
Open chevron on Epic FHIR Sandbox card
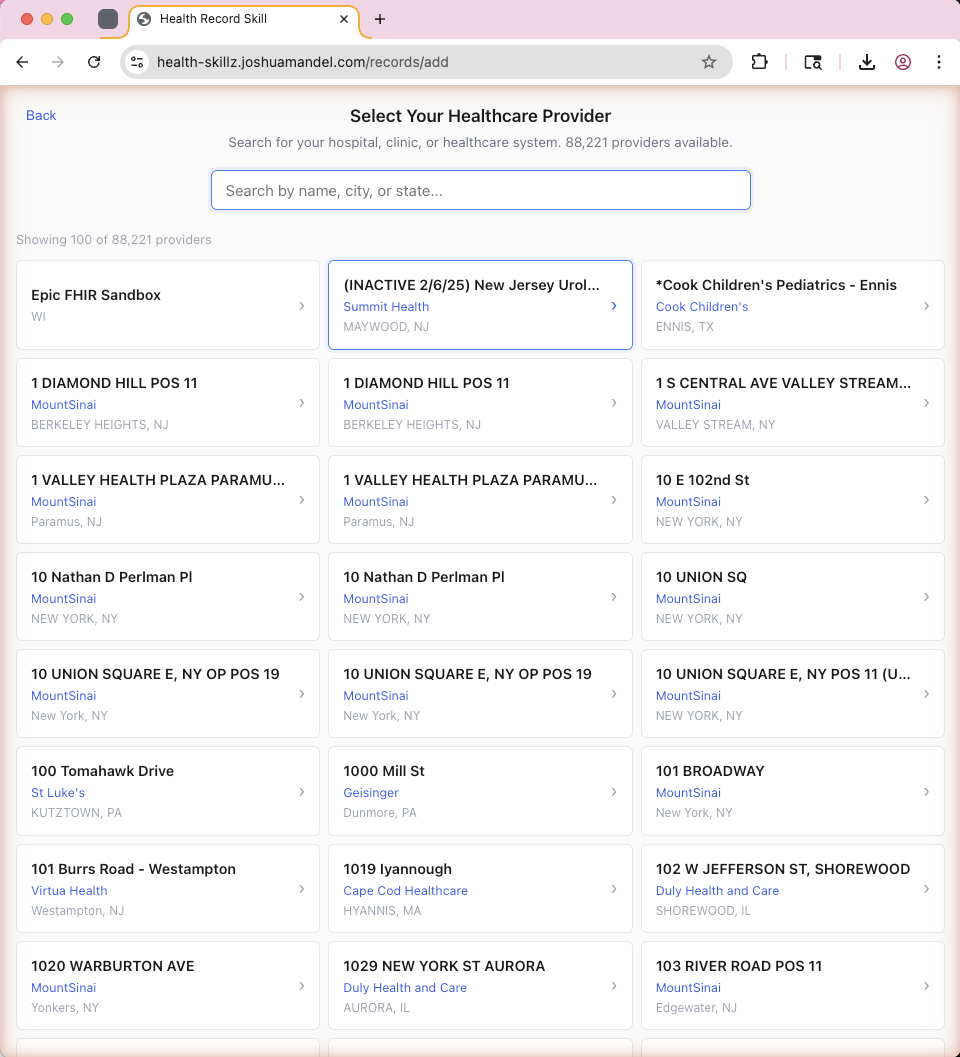click(301, 305)
